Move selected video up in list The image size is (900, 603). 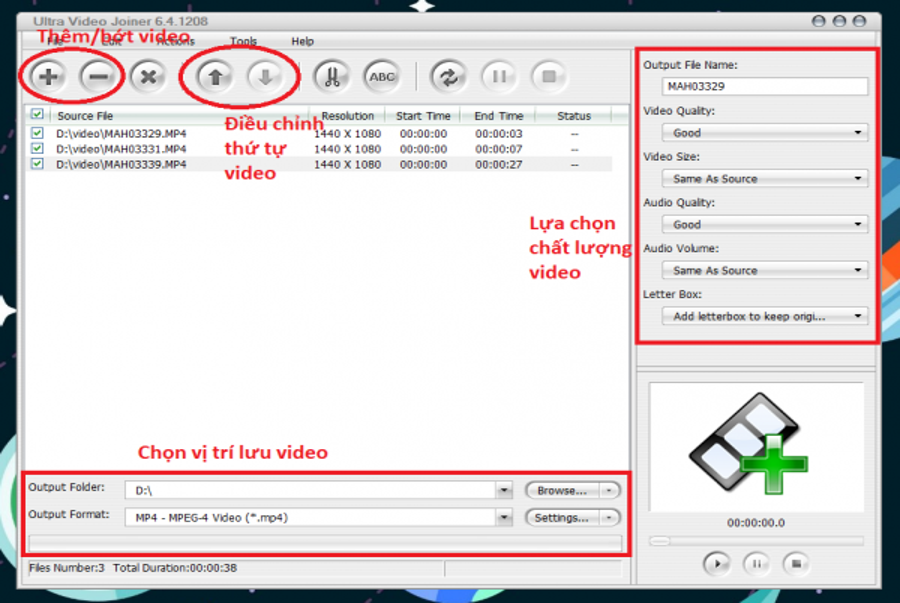(215, 76)
